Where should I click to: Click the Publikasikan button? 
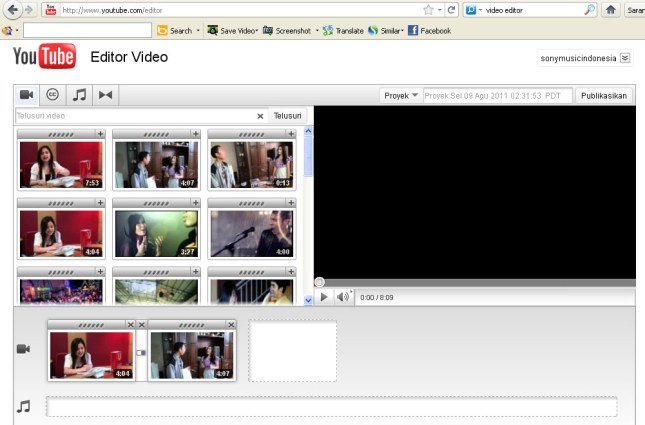(x=603, y=96)
